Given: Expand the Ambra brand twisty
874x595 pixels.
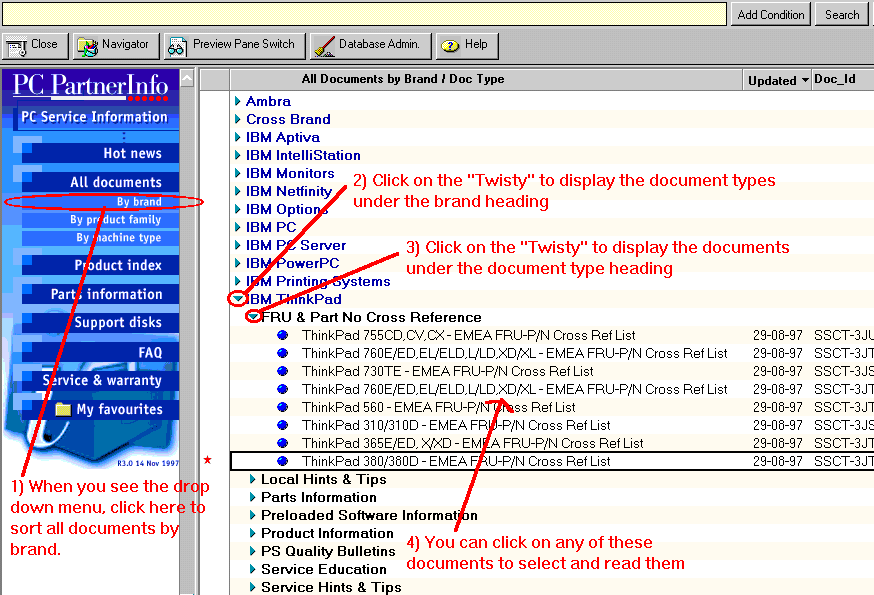Looking at the screenshot, I should coord(238,101).
